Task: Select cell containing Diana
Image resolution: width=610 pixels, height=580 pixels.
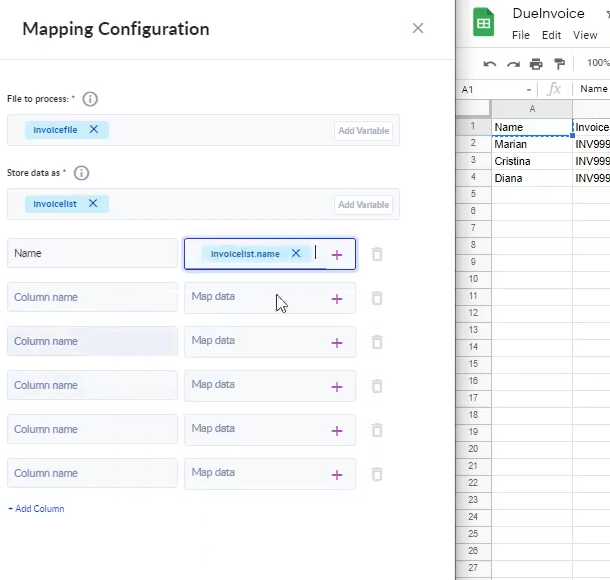Action: (x=532, y=178)
